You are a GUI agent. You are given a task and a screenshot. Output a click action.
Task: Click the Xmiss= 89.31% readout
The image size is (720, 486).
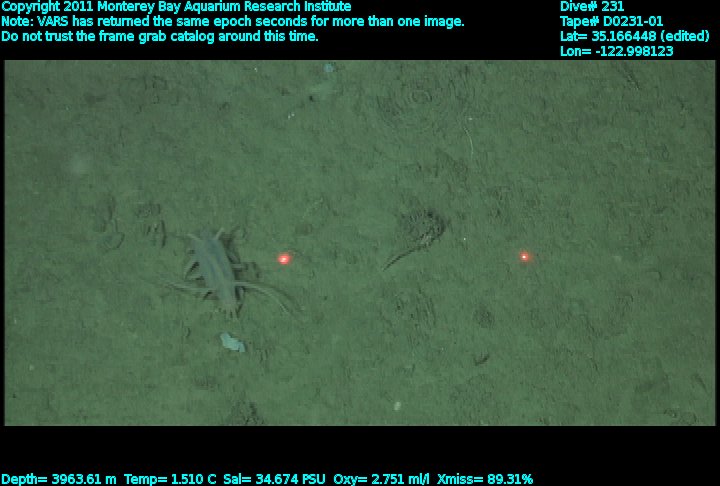point(485,479)
